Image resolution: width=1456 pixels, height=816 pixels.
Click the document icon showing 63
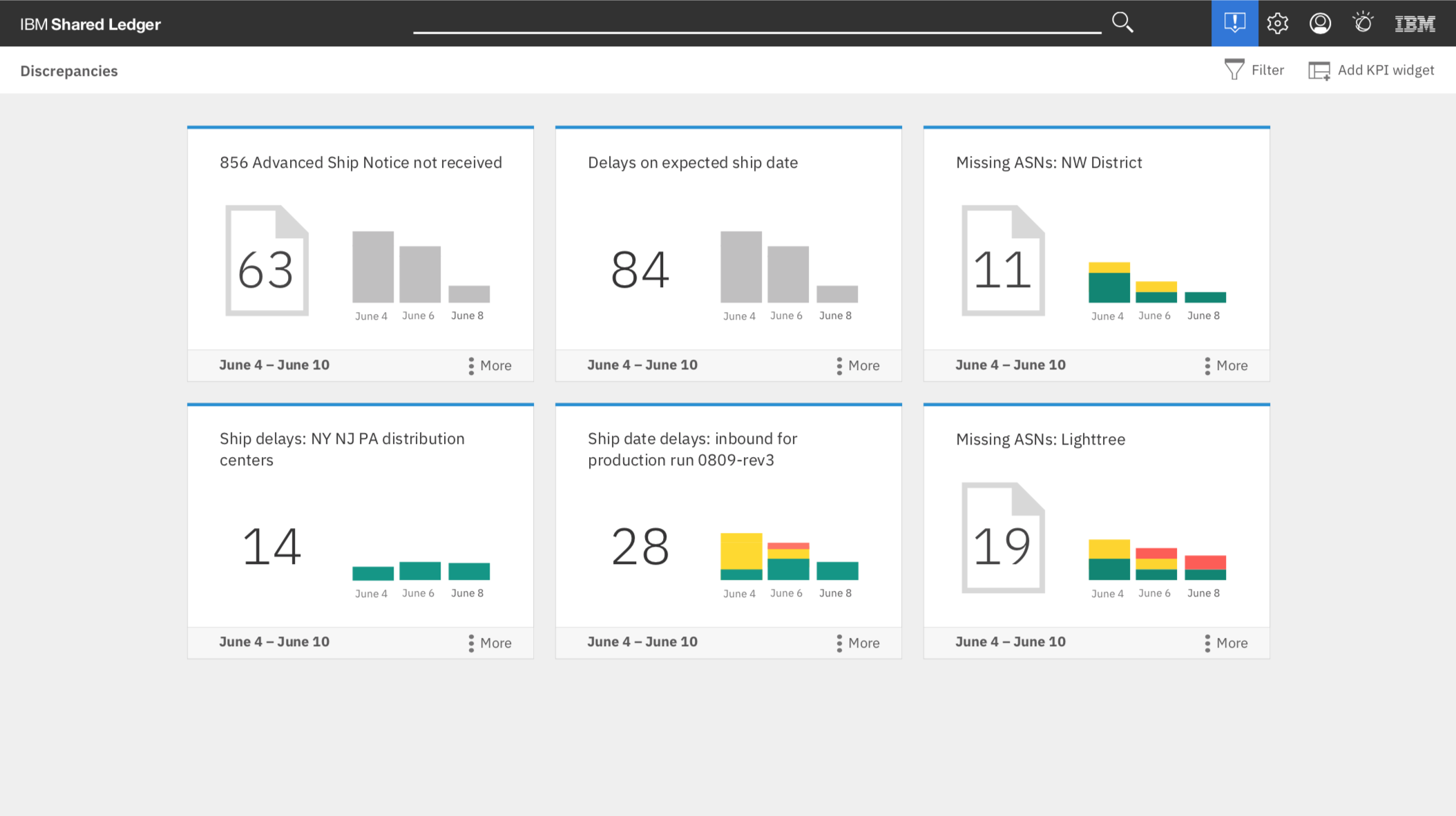[x=267, y=261]
